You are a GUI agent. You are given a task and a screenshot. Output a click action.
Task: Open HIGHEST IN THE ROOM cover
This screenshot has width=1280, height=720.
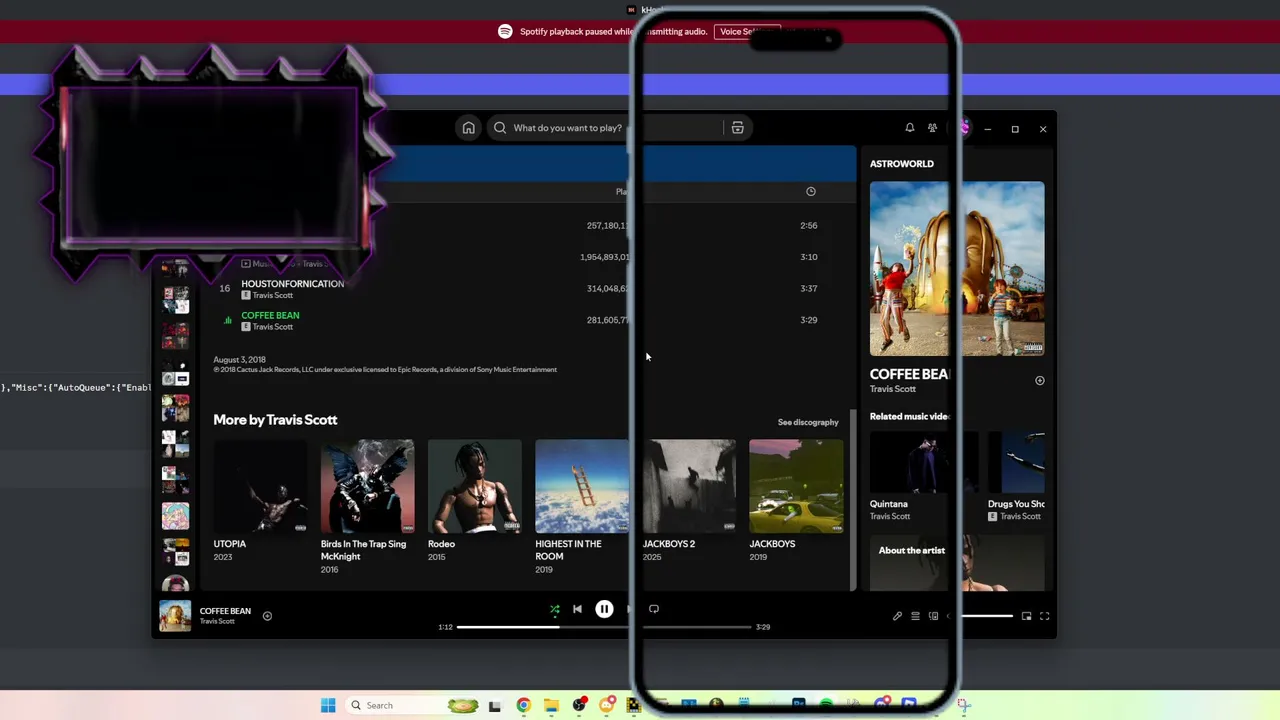(582, 486)
